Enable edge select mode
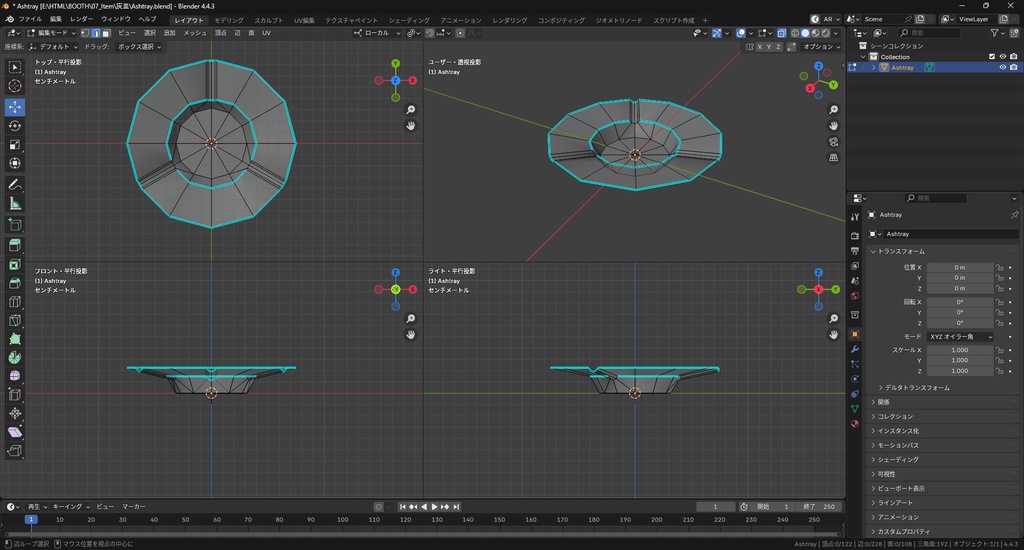The width and height of the screenshot is (1024, 550). tap(96, 33)
